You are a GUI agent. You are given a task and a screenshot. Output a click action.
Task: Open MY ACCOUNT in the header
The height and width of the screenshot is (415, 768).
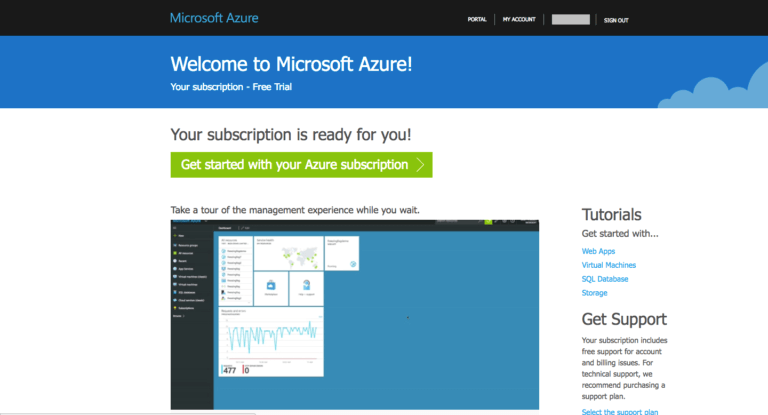[519, 20]
